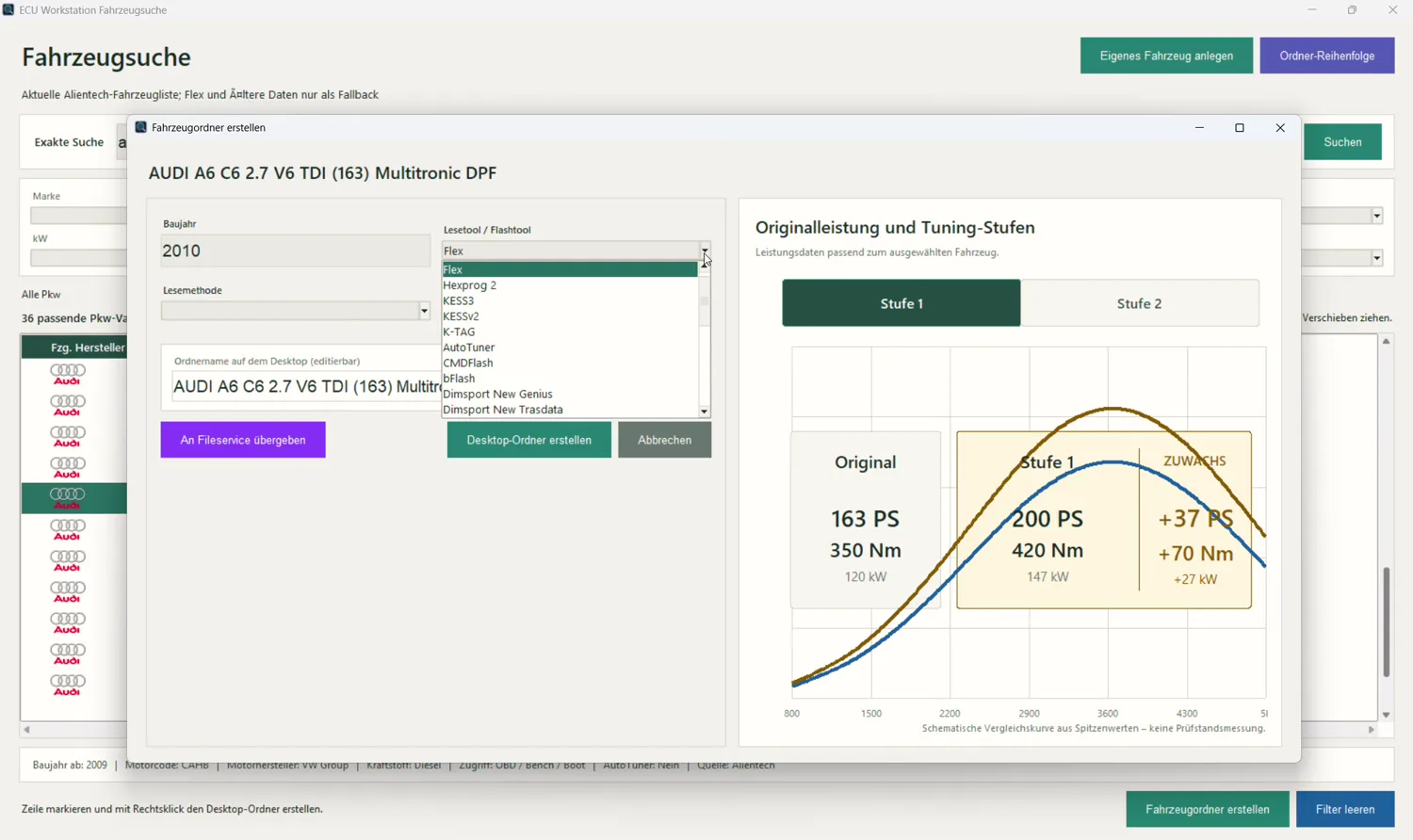Image resolution: width=1413 pixels, height=840 pixels.
Task: Select KESS3 in the flashtool list
Action: pyautogui.click(x=570, y=300)
